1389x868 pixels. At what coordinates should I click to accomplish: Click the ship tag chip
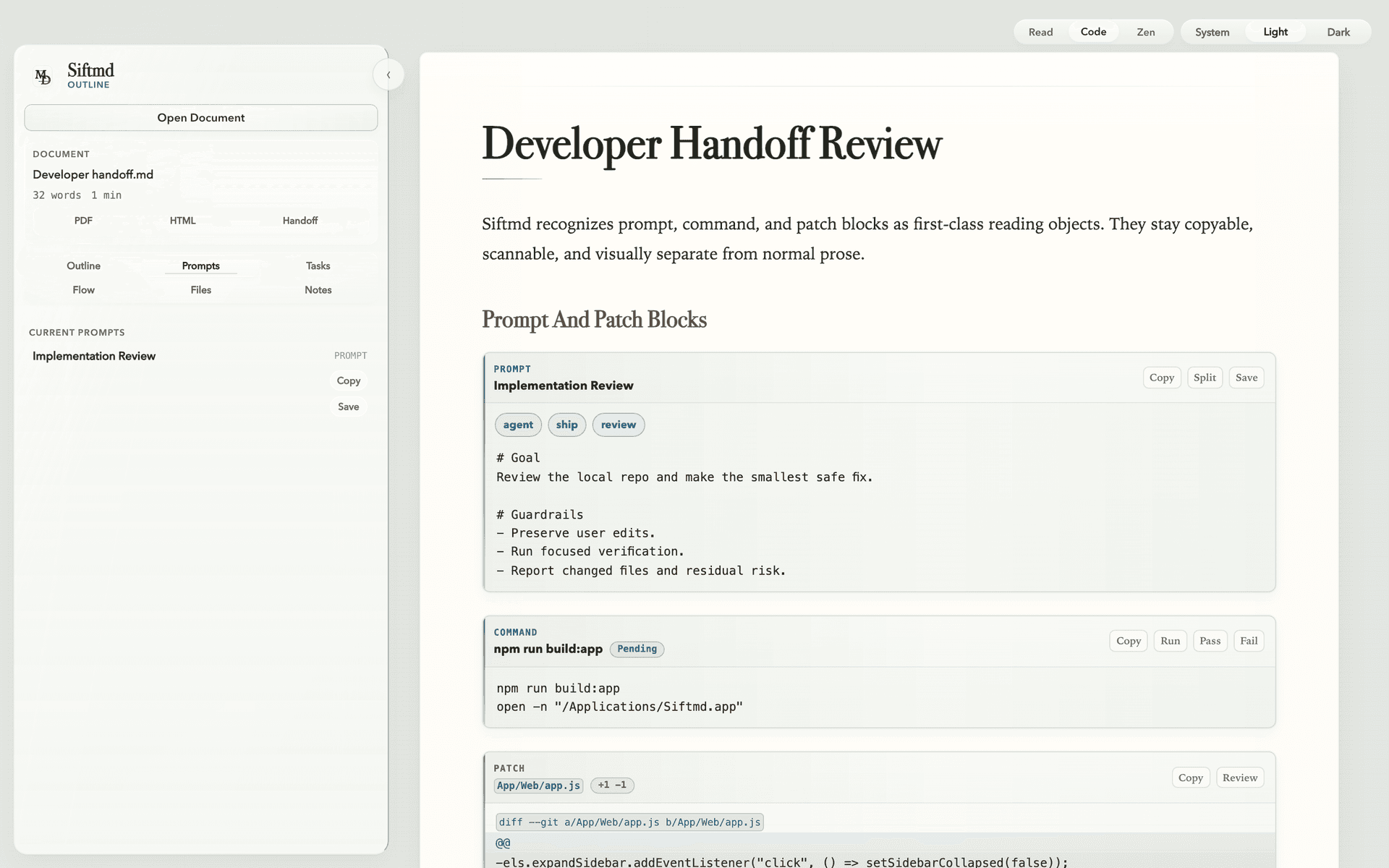click(567, 425)
